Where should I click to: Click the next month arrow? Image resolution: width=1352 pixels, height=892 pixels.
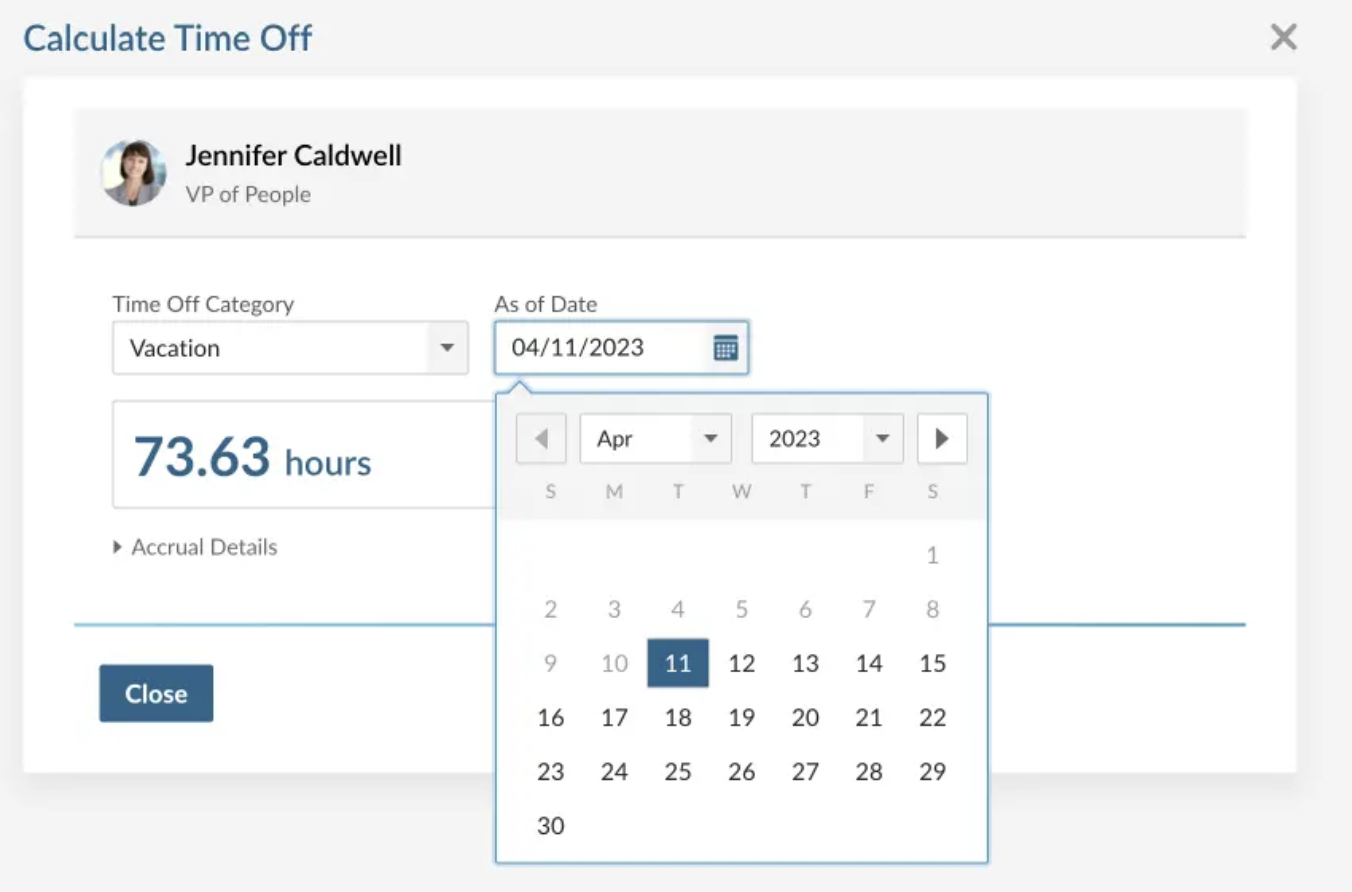[941, 438]
